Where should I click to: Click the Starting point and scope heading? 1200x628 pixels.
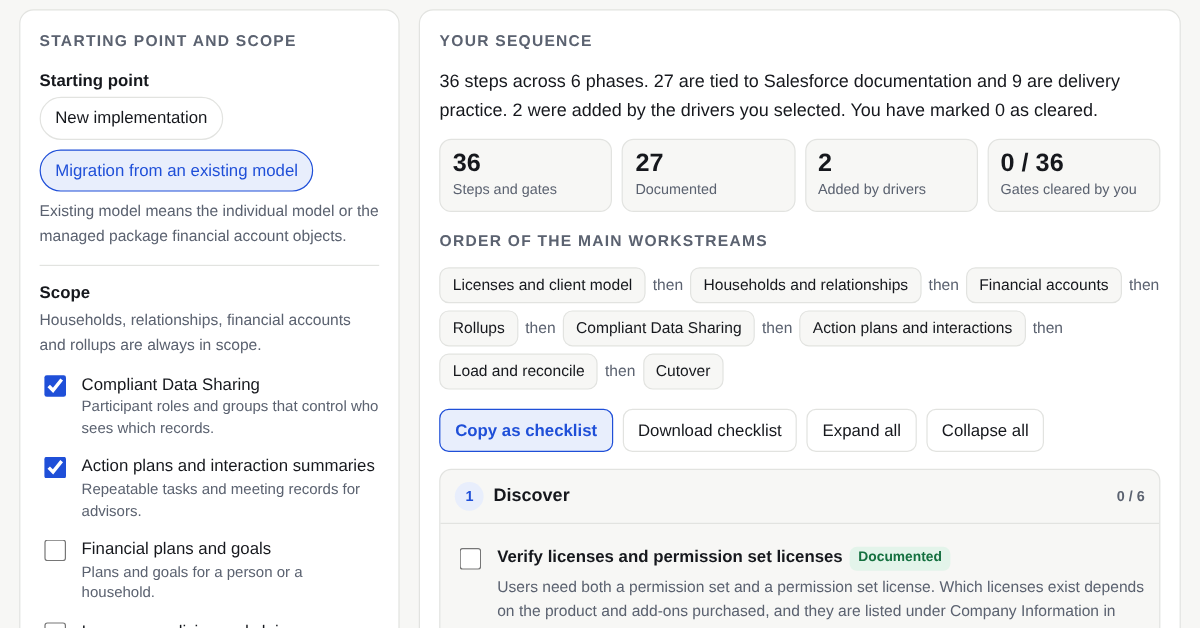pyautogui.click(x=168, y=41)
